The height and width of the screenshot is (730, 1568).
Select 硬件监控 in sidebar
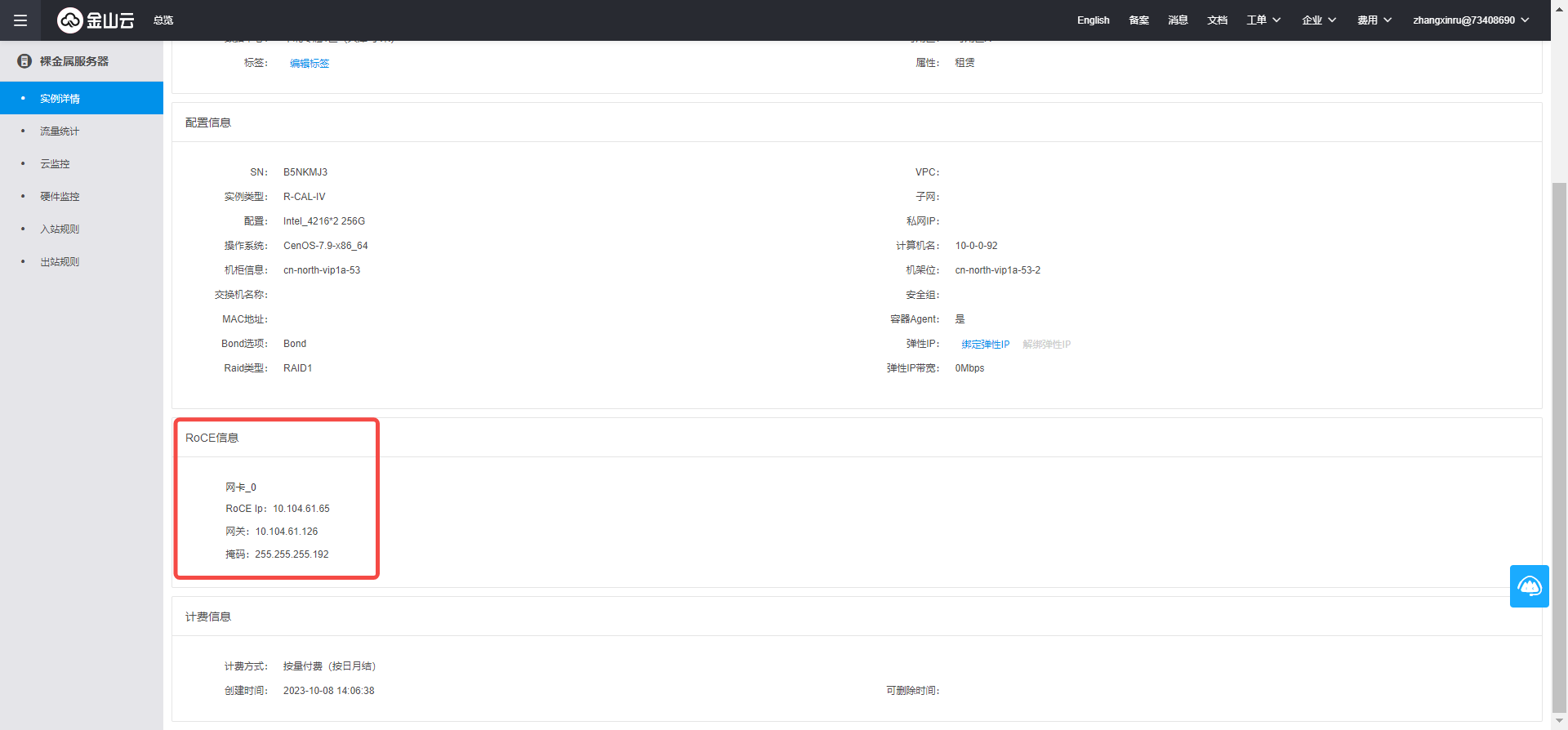click(60, 197)
